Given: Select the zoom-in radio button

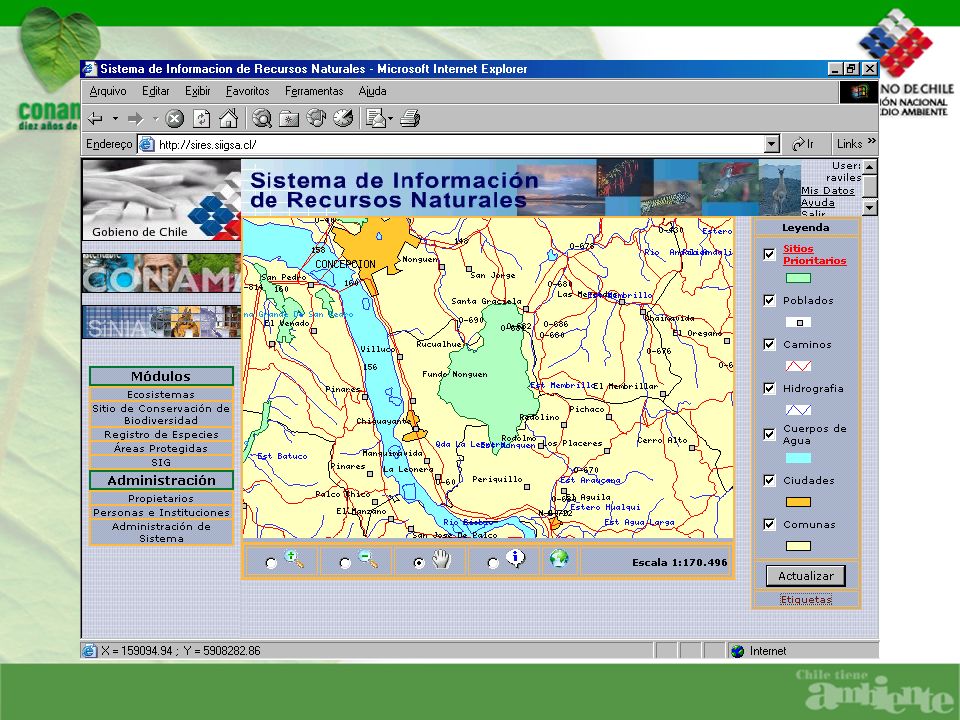Looking at the screenshot, I should 271,563.
